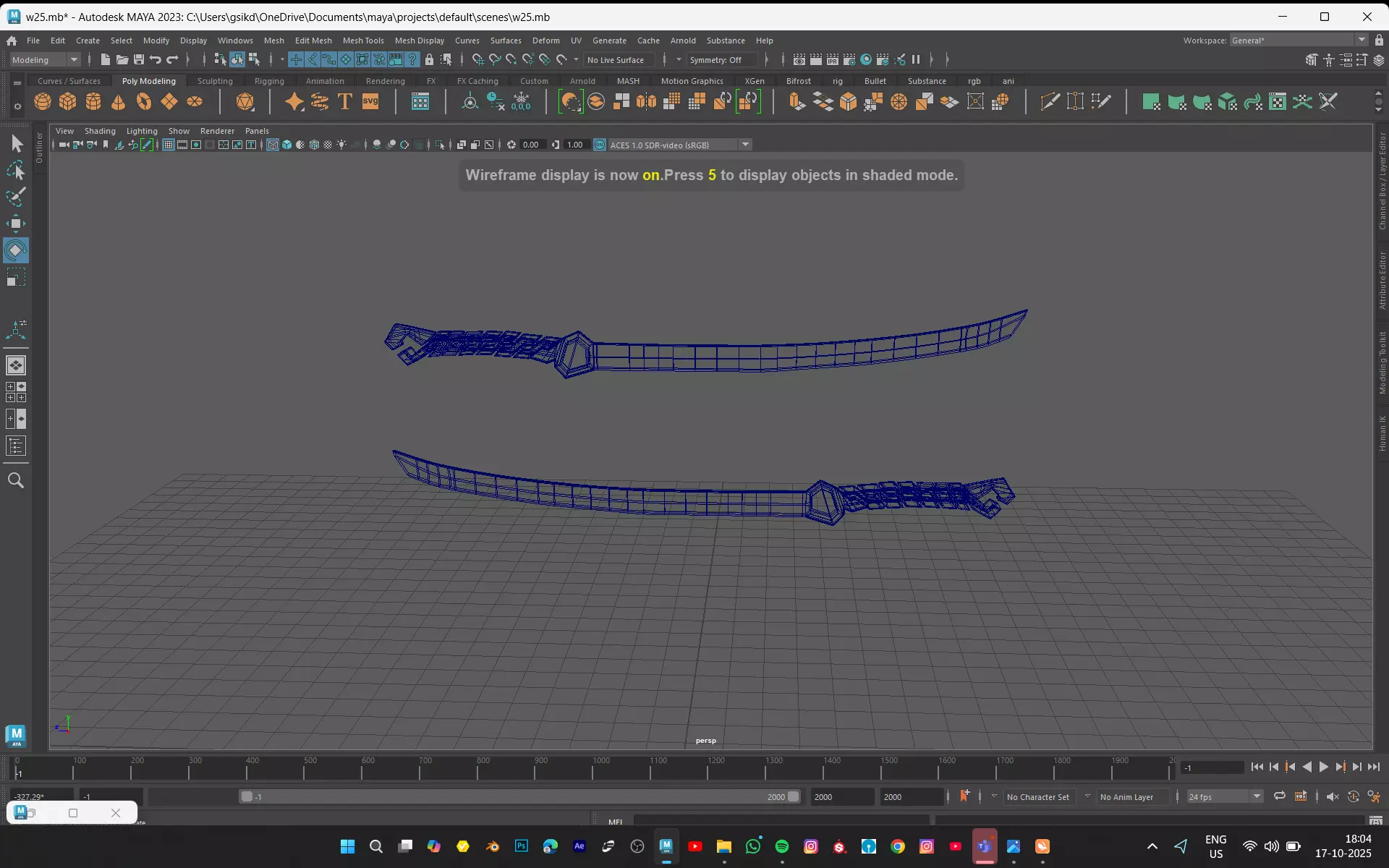This screenshot has height=868, width=1389.
Task: Select the Select Tool arrow in toolbox
Action: tap(16, 144)
